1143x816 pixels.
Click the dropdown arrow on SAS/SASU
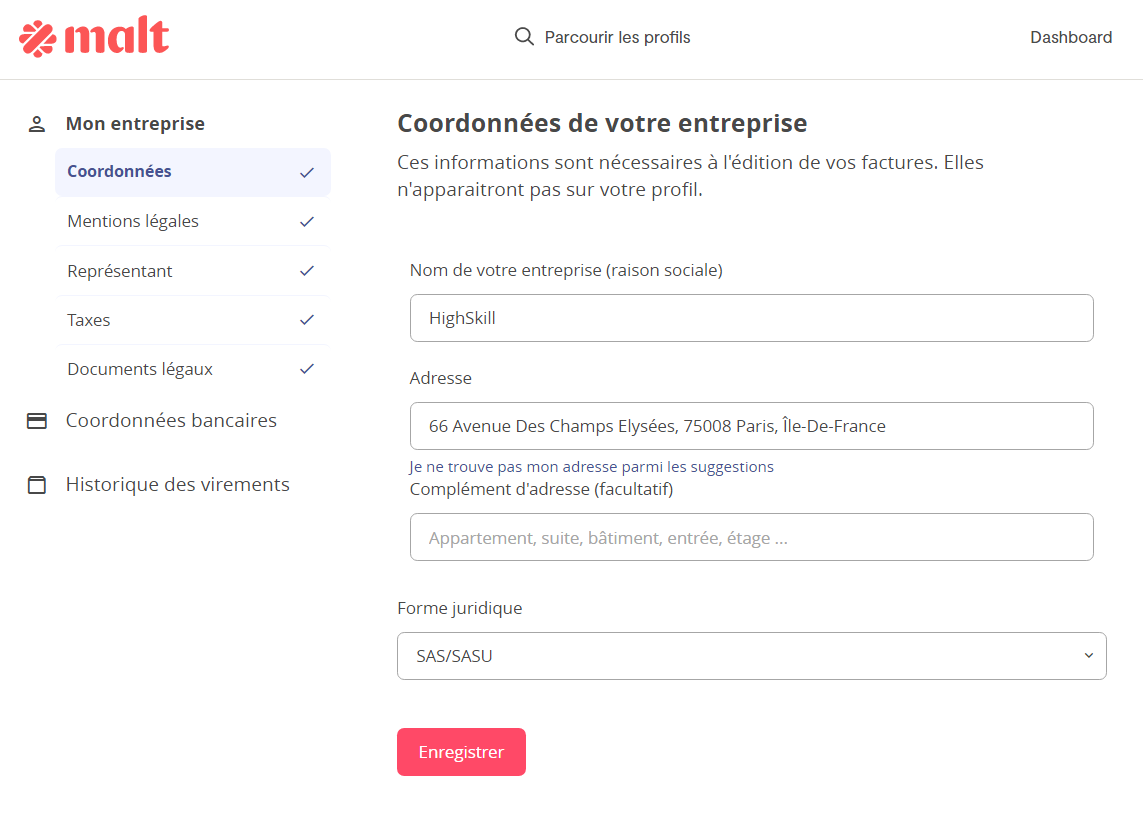pyautogui.click(x=1088, y=656)
